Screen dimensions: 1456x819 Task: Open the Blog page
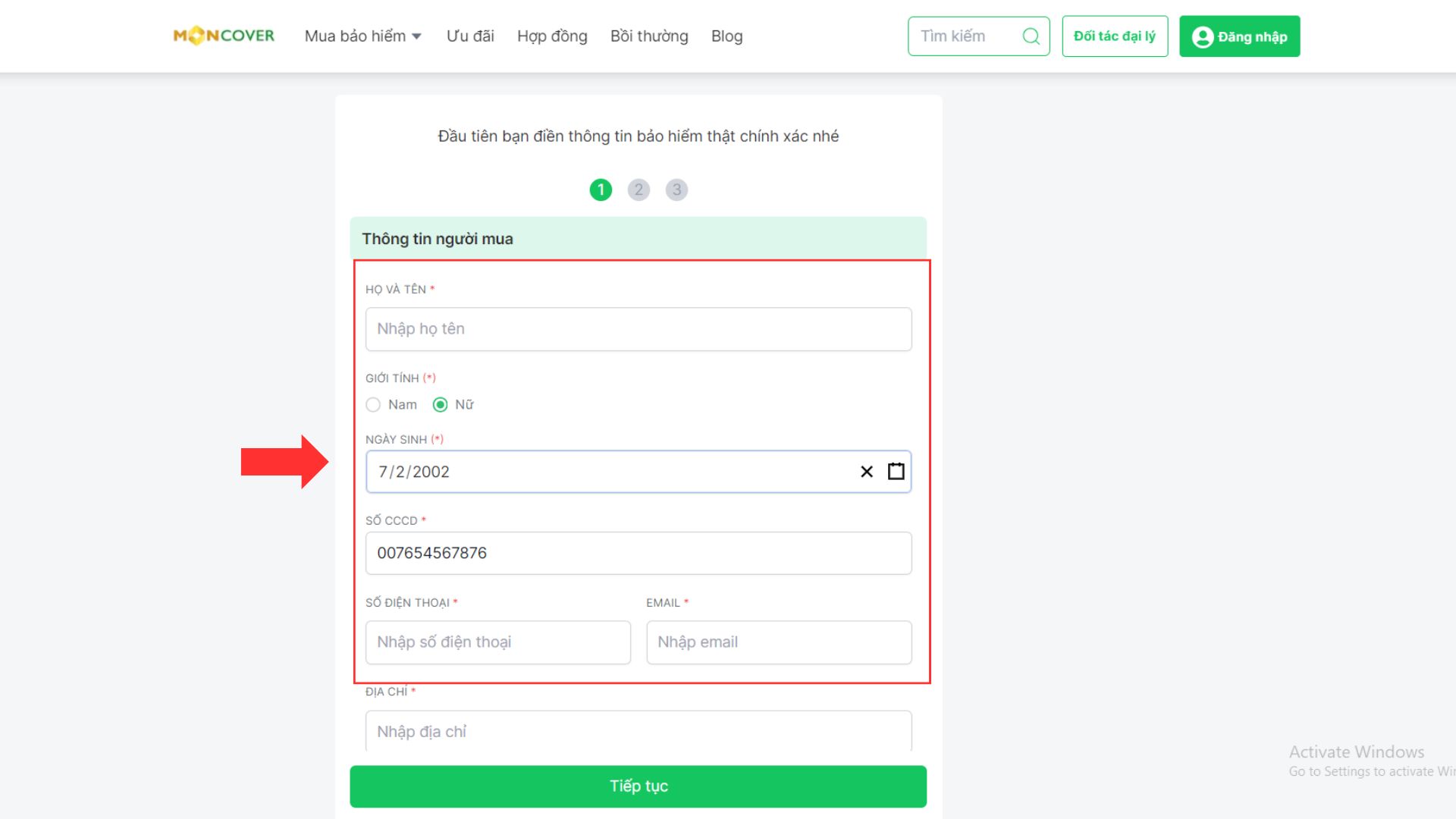click(726, 36)
